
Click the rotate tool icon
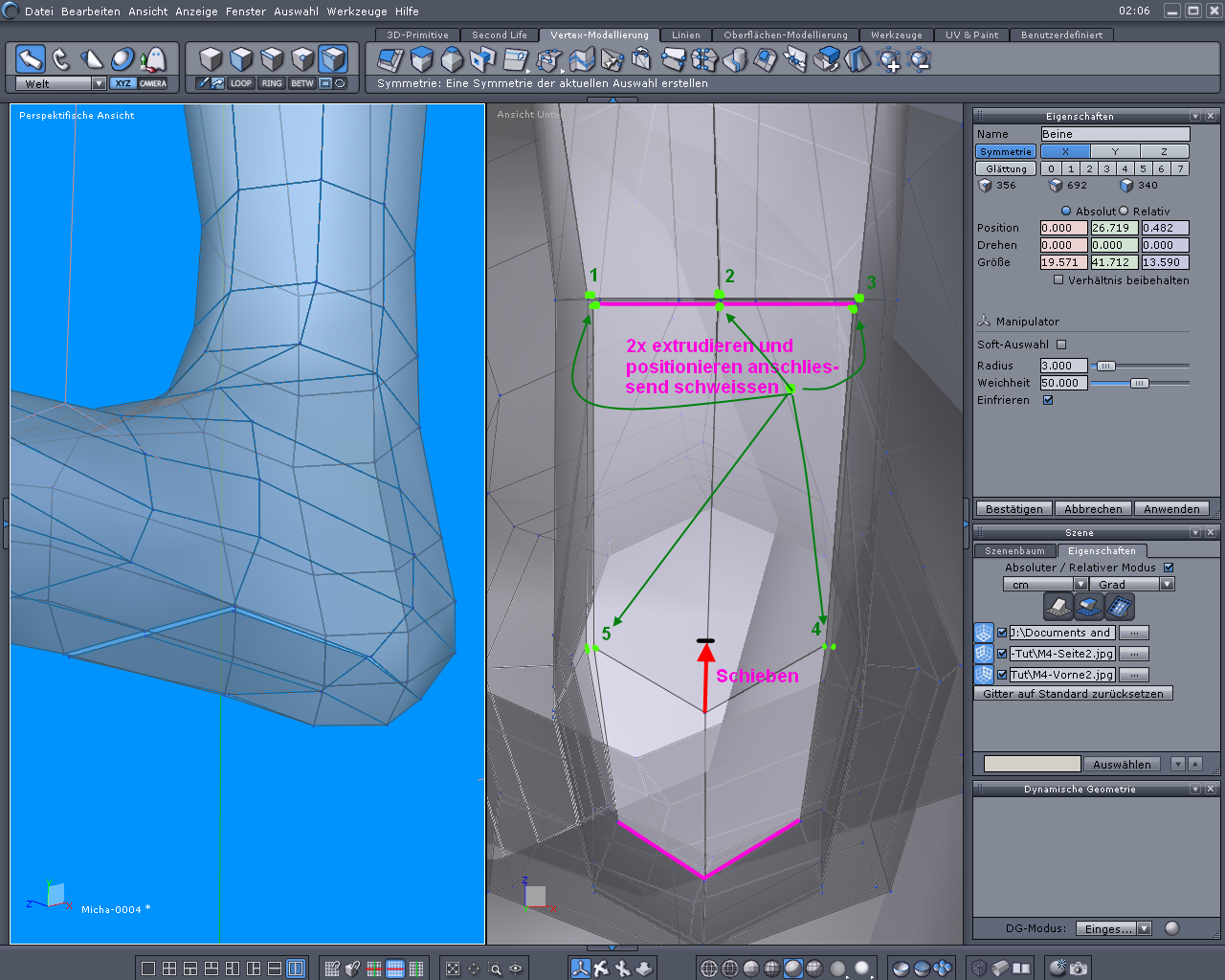coord(61,59)
